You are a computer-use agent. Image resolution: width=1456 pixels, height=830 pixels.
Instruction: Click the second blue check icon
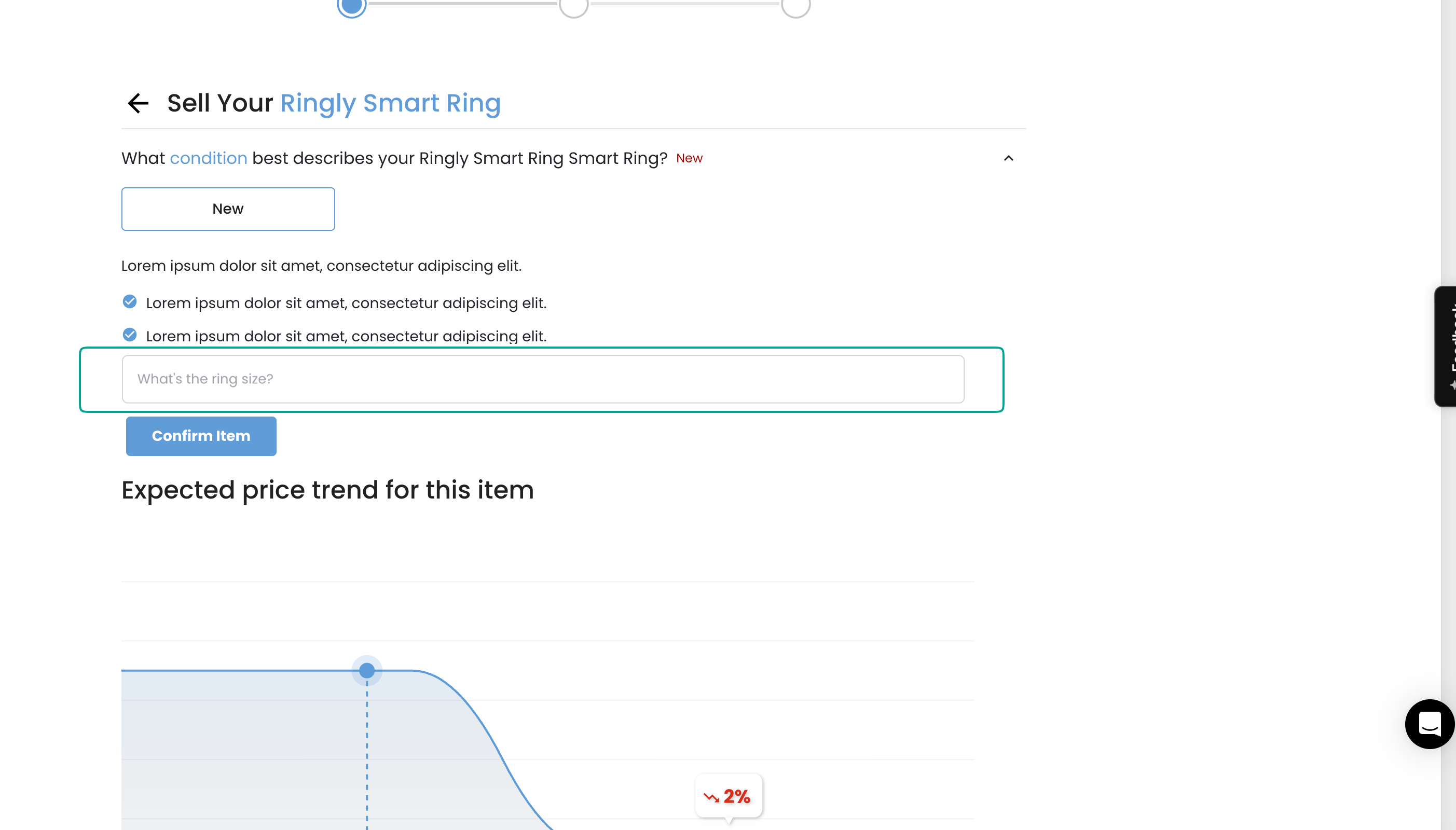click(x=130, y=335)
